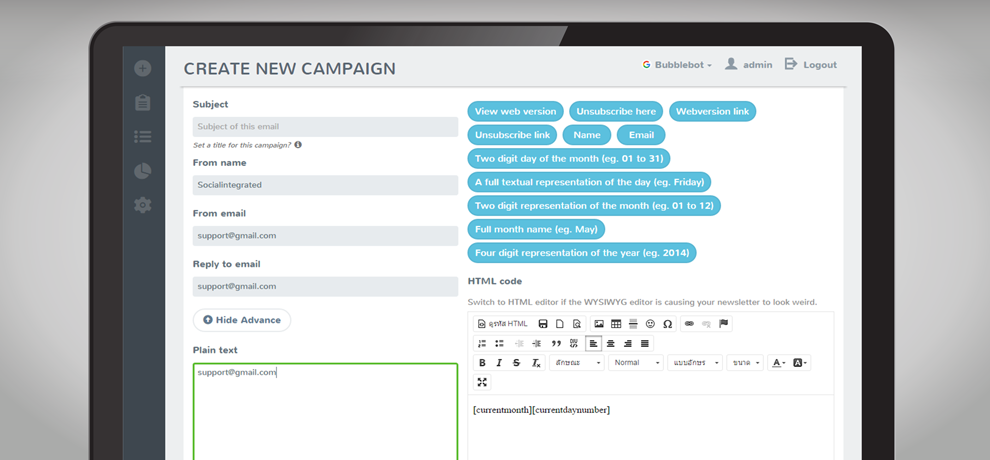
Task: Open the Normal paragraph format dropdown
Action: (636, 363)
